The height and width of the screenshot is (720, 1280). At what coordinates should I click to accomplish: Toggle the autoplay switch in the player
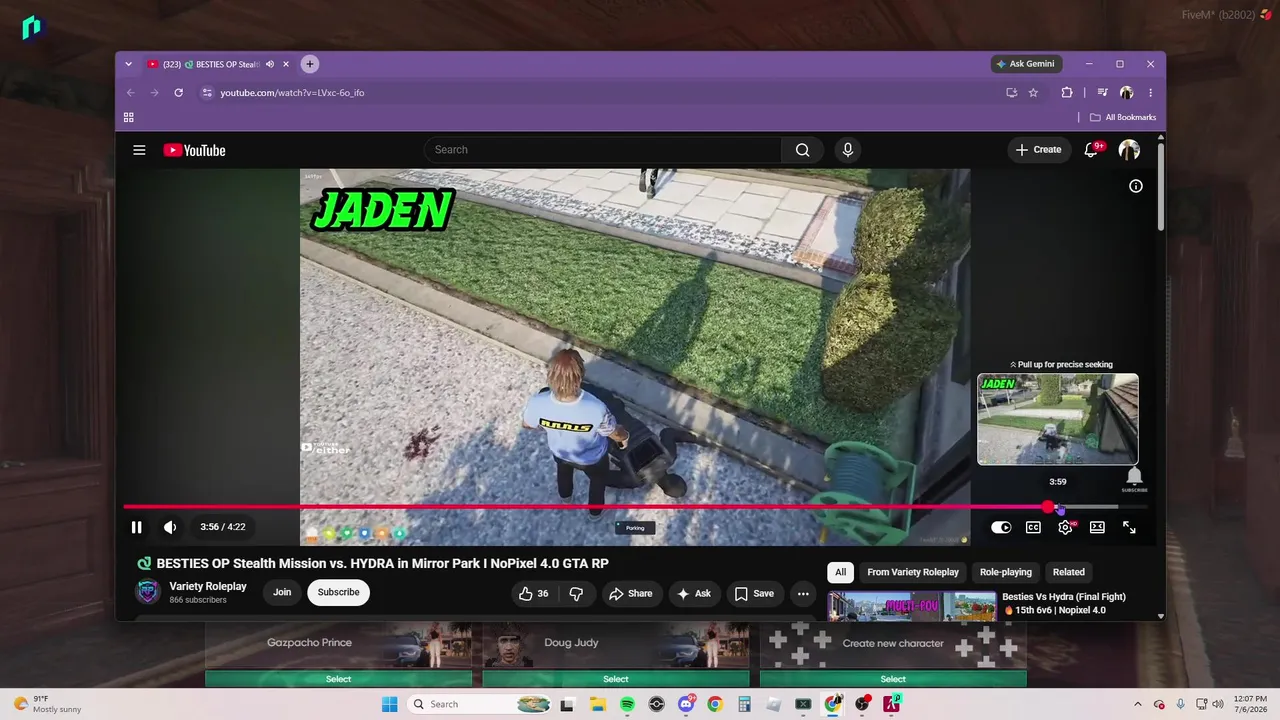click(1001, 527)
